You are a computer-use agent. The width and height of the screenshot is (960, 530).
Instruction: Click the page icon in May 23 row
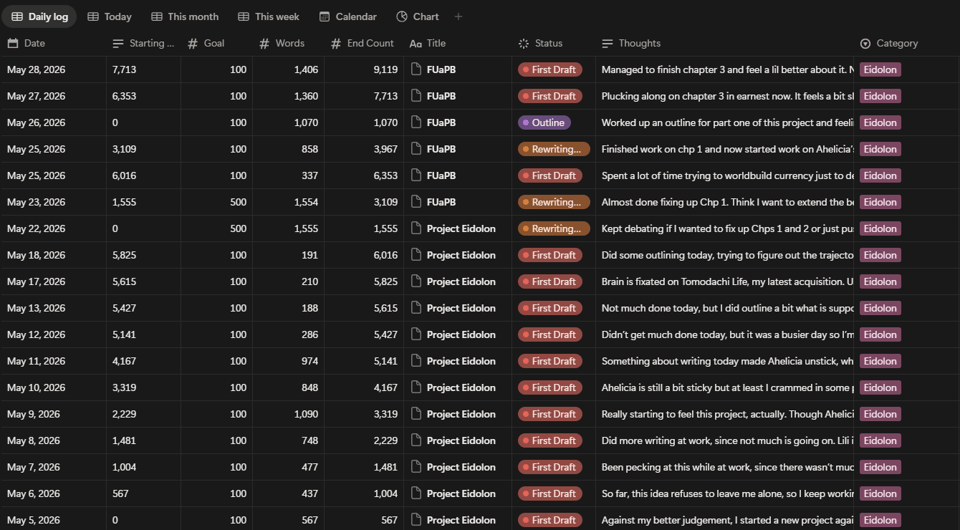[x=416, y=202]
